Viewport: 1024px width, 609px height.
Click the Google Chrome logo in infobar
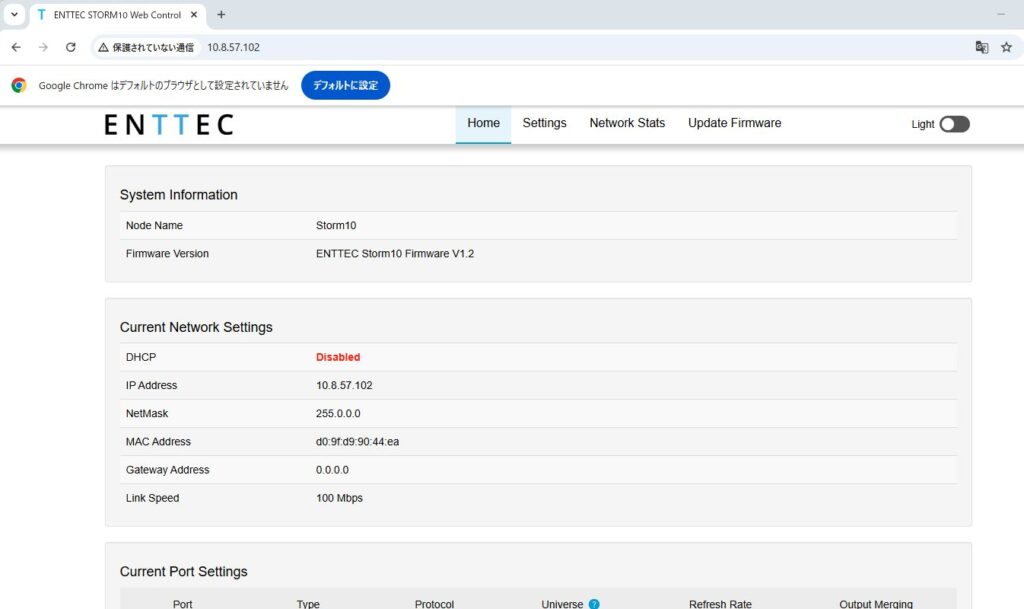click(19, 86)
